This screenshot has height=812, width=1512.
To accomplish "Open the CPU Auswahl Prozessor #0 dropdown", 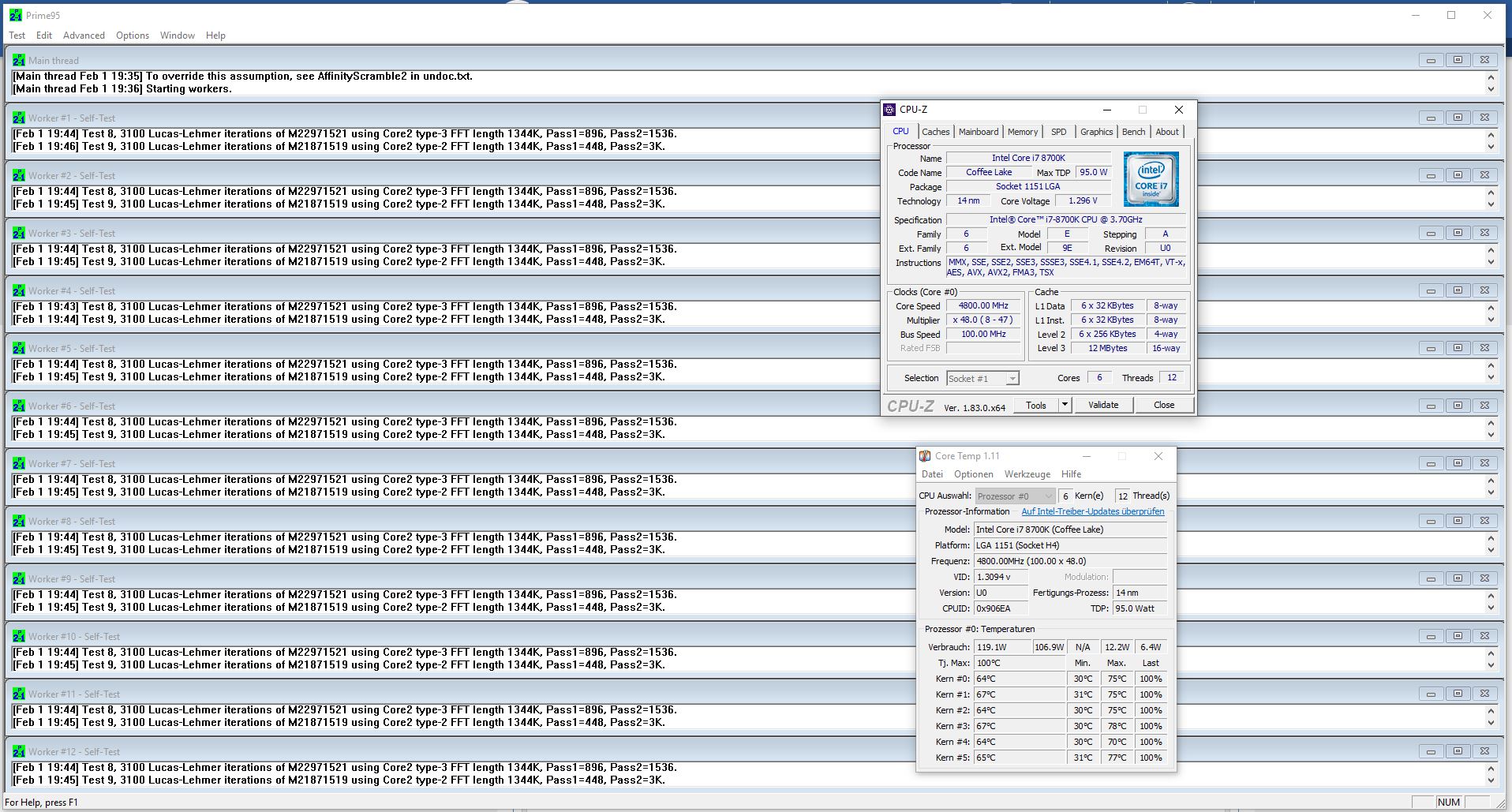I will tap(1015, 496).
